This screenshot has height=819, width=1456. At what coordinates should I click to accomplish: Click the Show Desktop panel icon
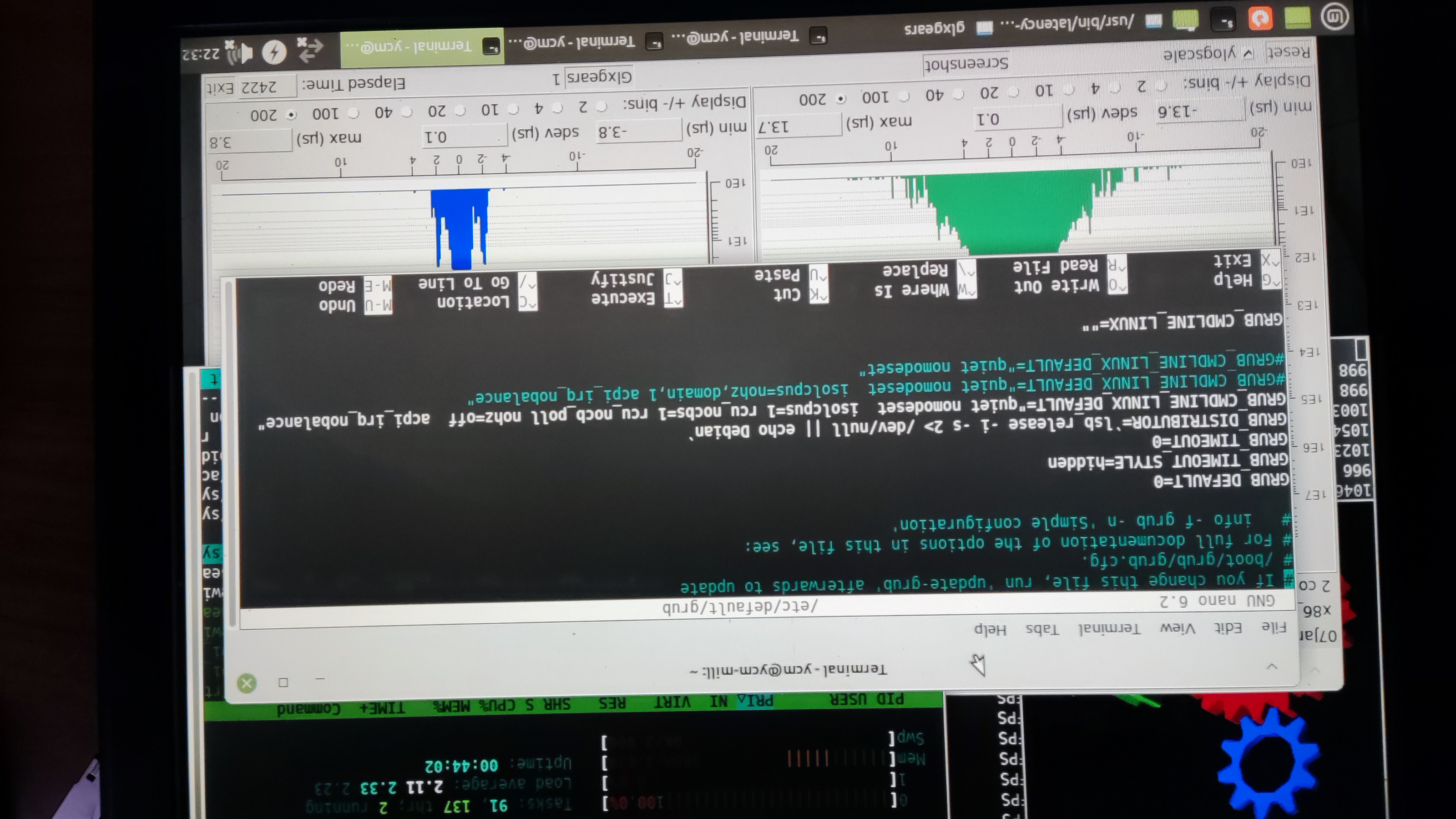pyautogui.click(x=1298, y=18)
